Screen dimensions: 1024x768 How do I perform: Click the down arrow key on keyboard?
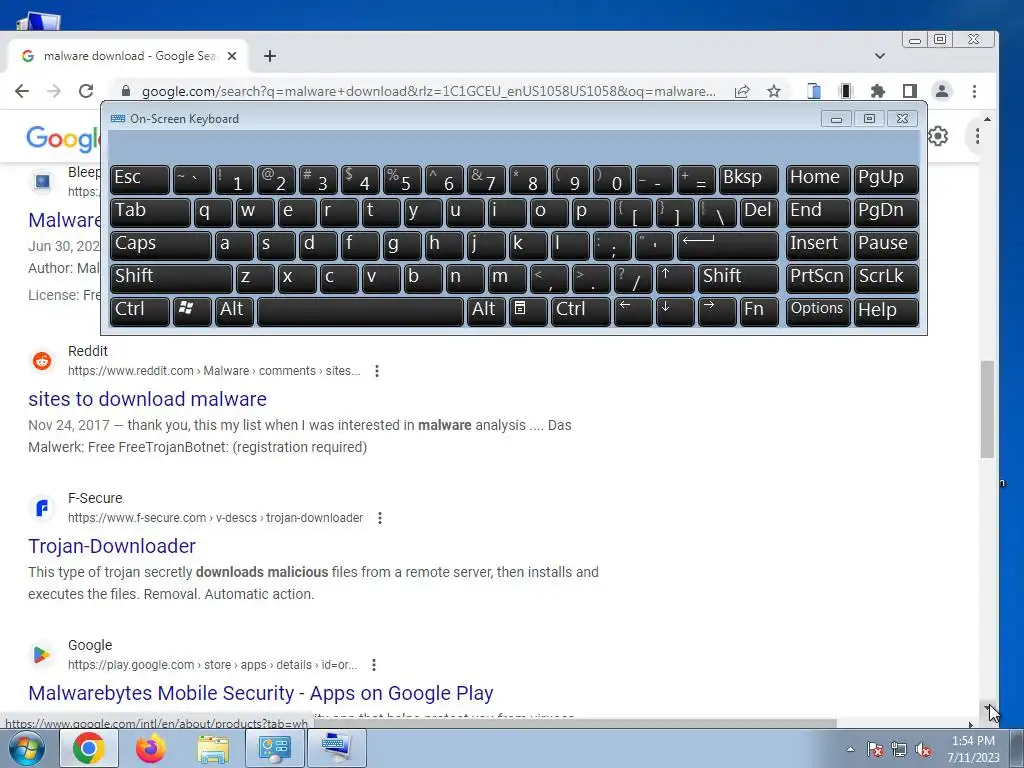pos(675,312)
